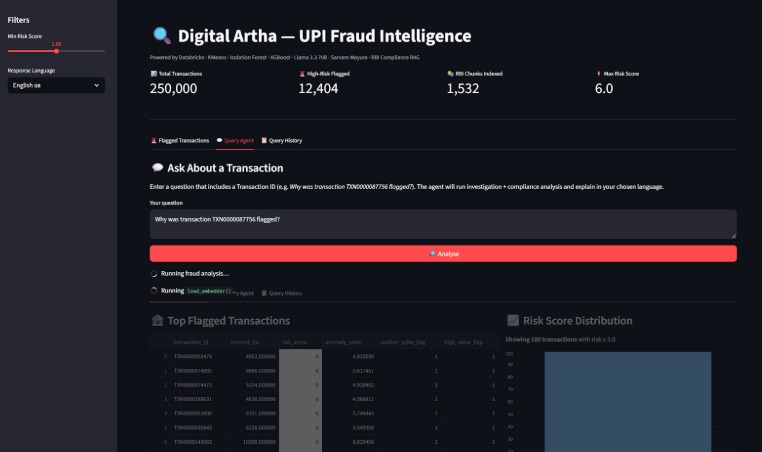Click the red Analyse button
The width and height of the screenshot is (762, 452).
click(x=443, y=254)
